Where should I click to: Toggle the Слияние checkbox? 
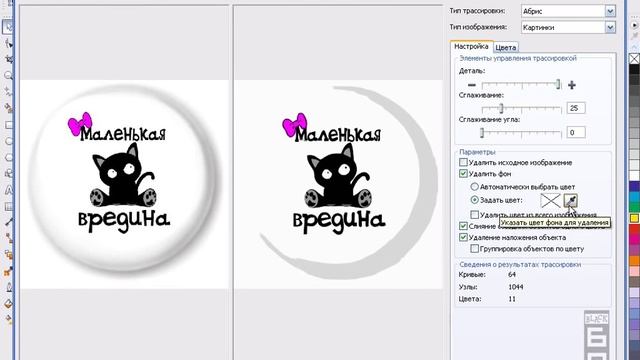(x=463, y=226)
